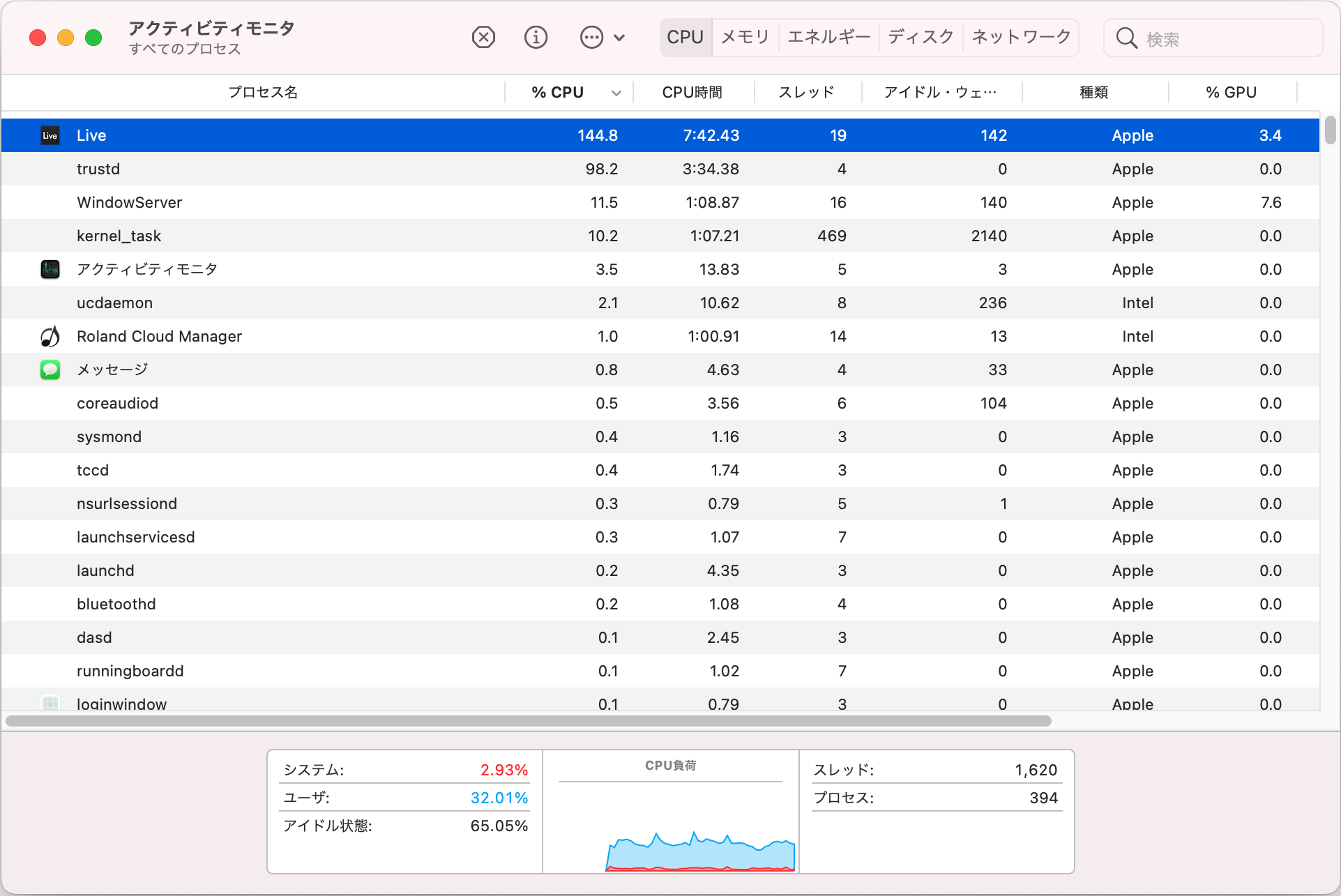
Task: Click the Roland Cloud Manager icon
Action: point(50,336)
